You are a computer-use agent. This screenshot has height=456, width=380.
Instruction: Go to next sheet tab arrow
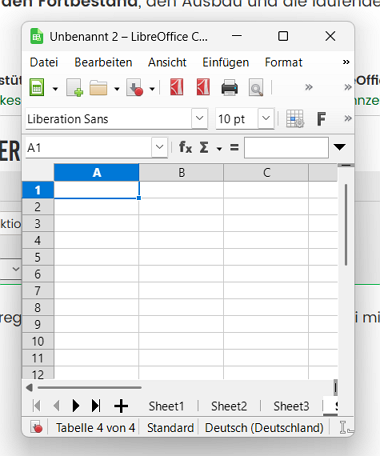76,406
